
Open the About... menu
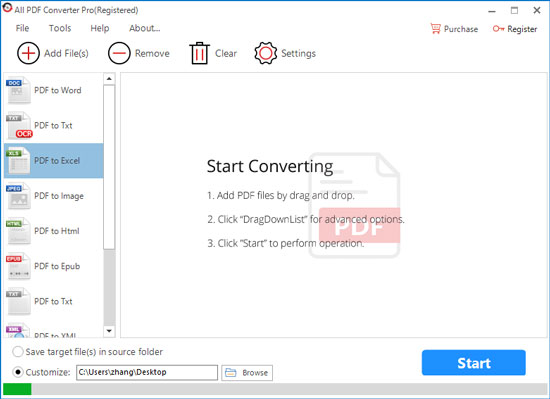(145, 28)
